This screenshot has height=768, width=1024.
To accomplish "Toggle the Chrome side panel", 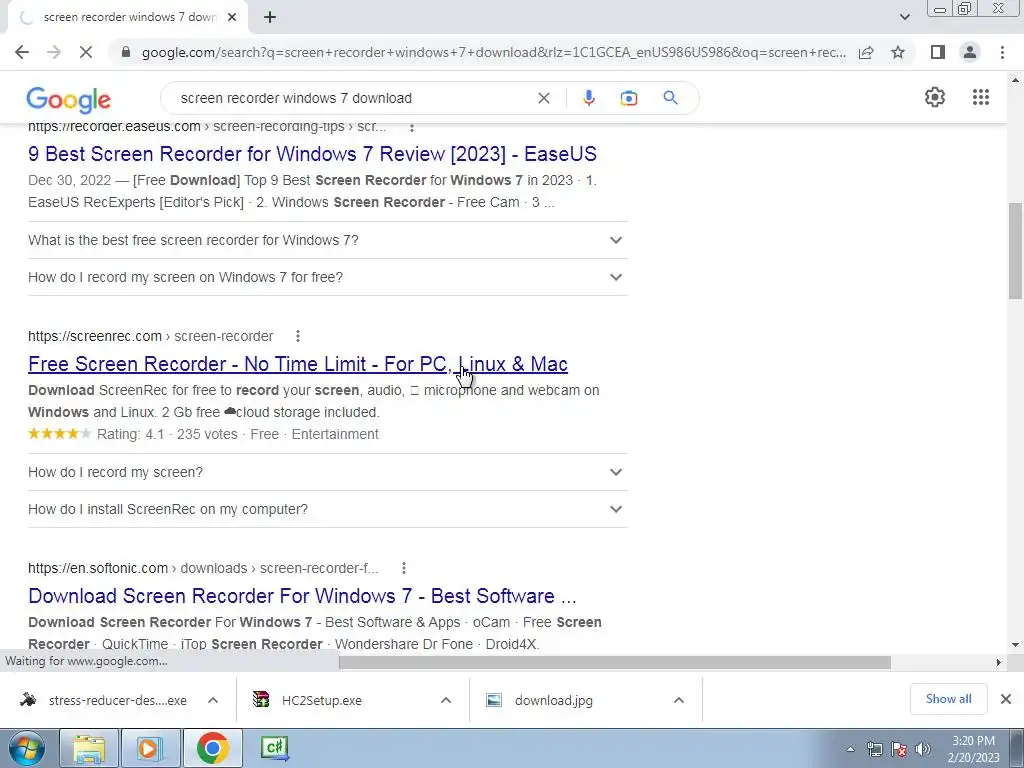I will click(938, 52).
